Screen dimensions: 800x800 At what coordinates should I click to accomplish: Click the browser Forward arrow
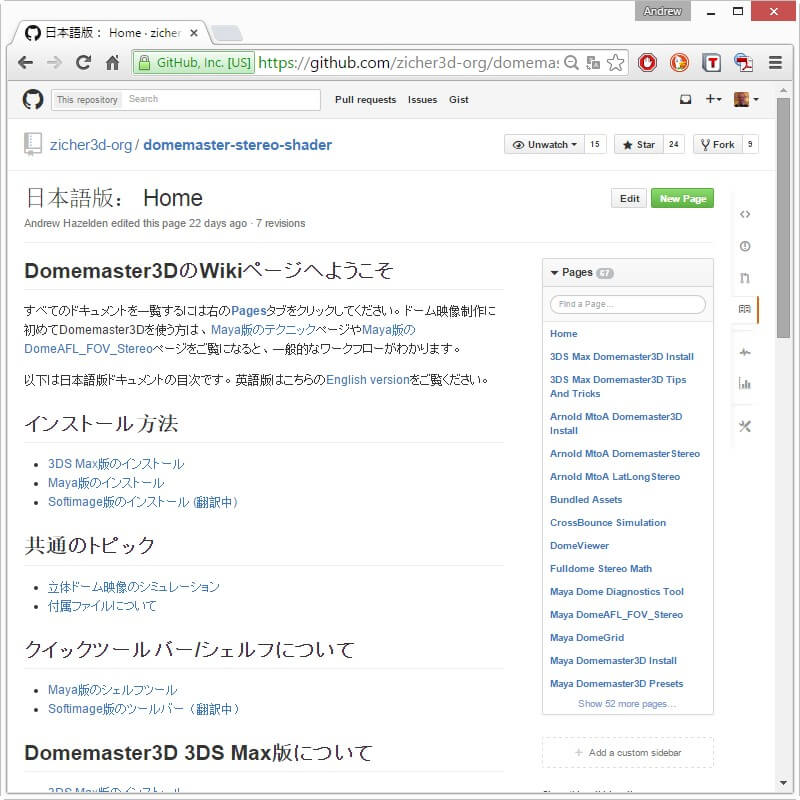(54, 63)
